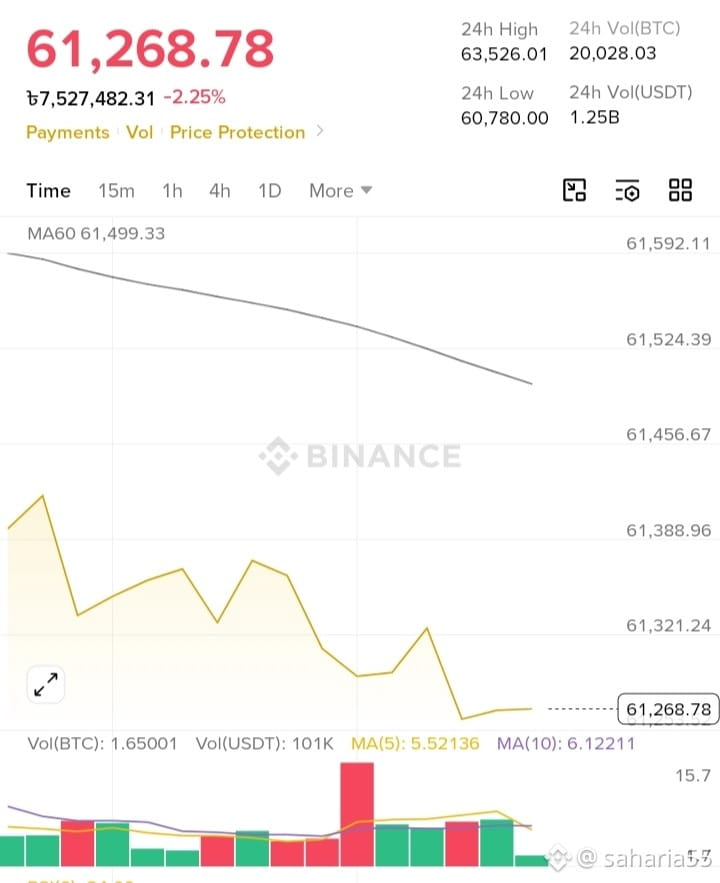Open the picture-in-picture chart icon
Viewport: 720px width, 883px height.
pyautogui.click(x=574, y=190)
